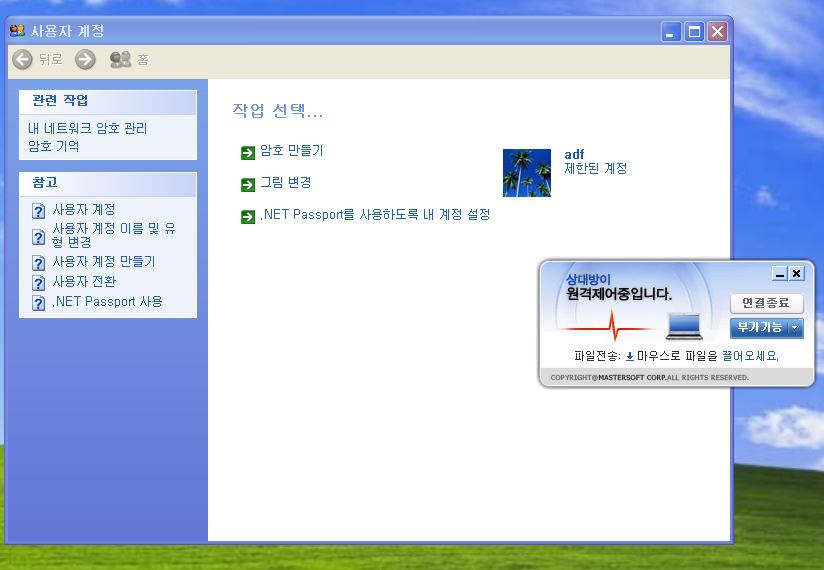824x570 pixels.
Task: Select .NET Passport를 사용하도록 내 계정 설정
Action: [x=375, y=214]
